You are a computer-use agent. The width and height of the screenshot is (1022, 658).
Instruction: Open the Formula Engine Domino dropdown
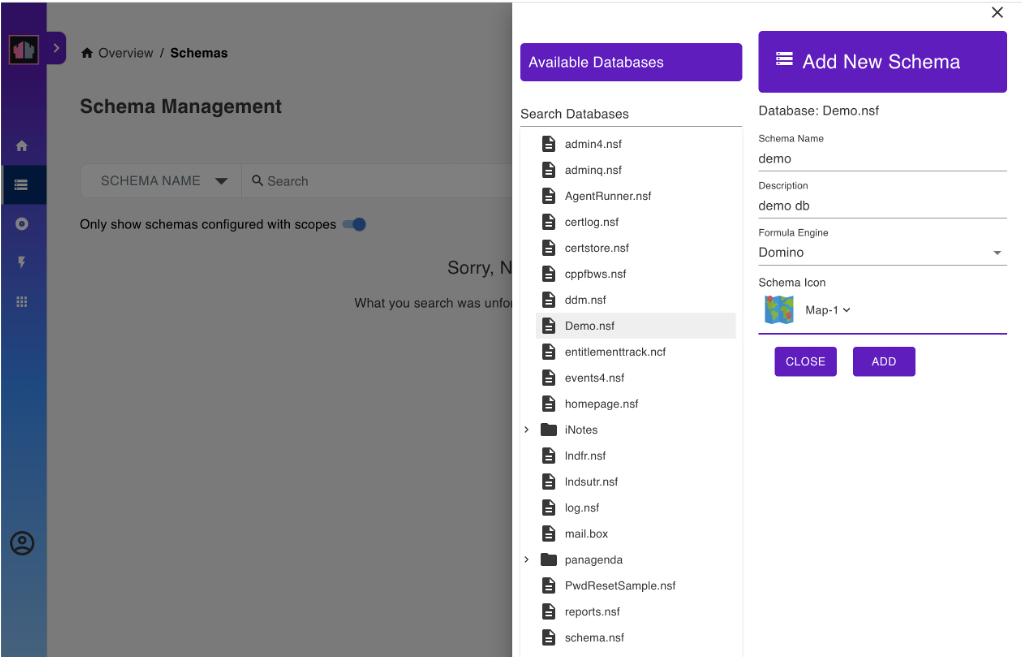click(883, 253)
